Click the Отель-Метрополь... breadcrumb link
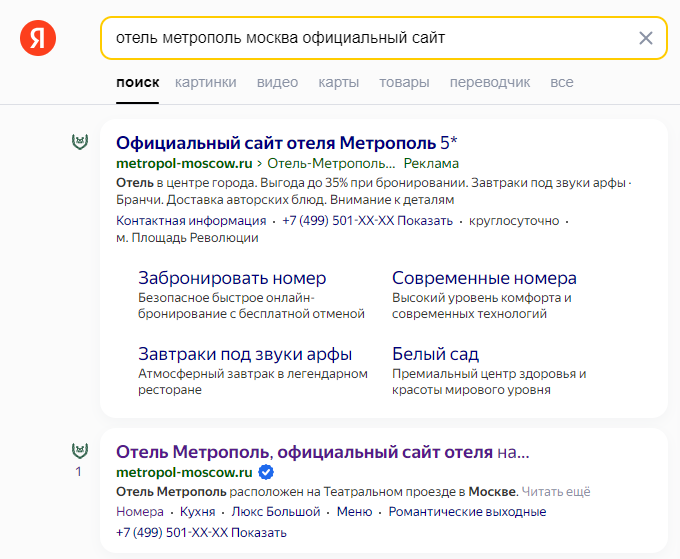Viewport: 680px width, 559px height. [331, 163]
